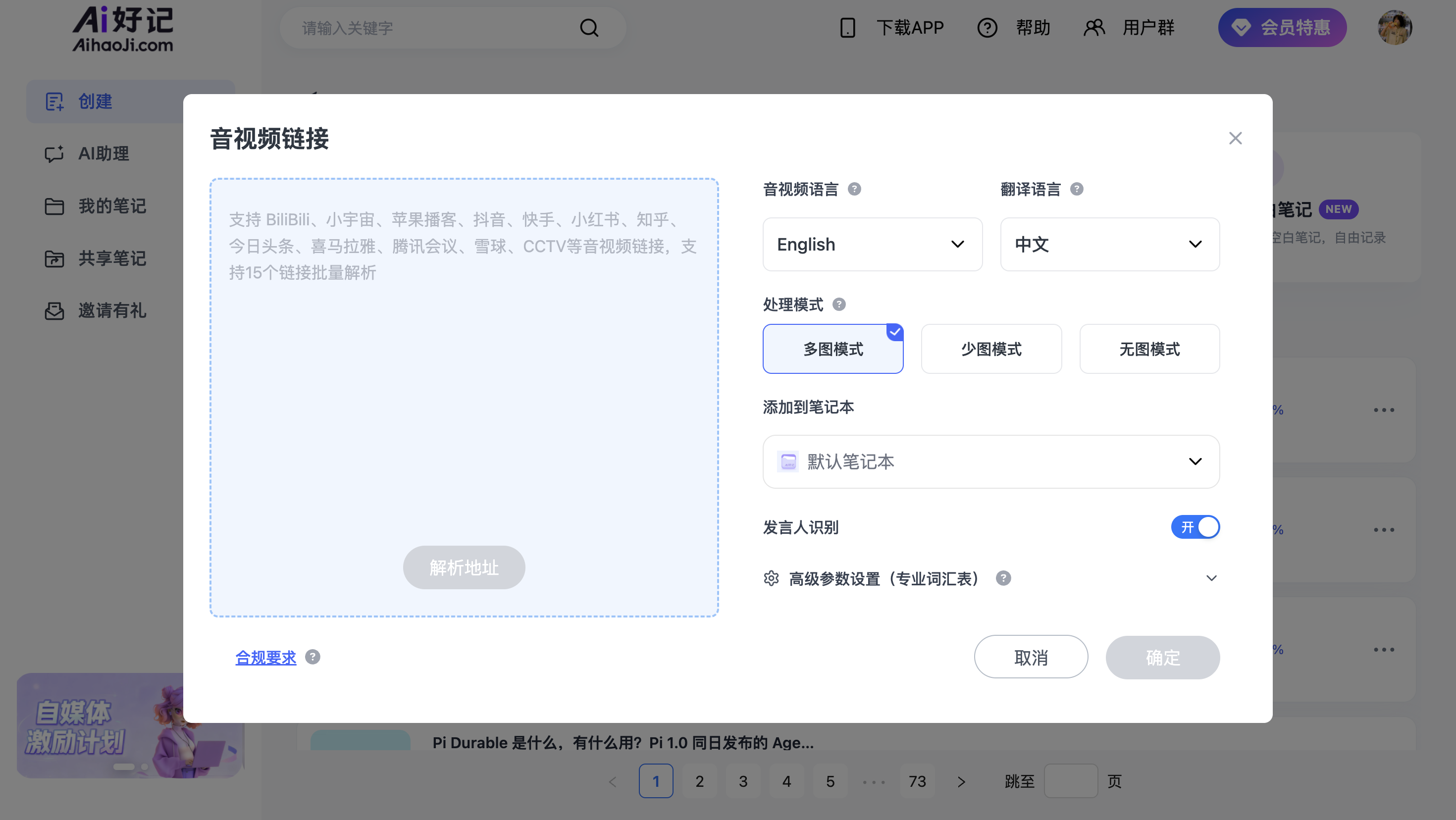Click the 翻译语言 help icon

point(1076,189)
